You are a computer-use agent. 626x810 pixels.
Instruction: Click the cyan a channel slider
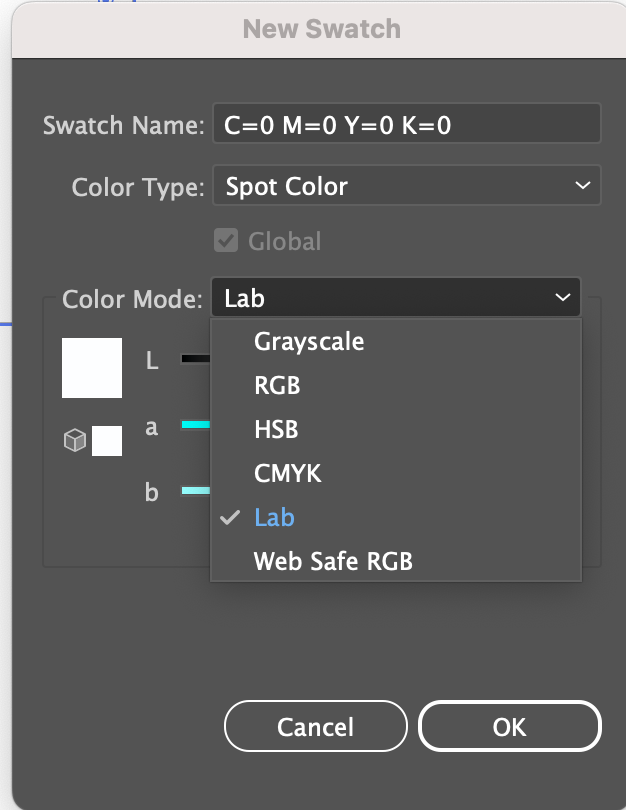coord(196,425)
